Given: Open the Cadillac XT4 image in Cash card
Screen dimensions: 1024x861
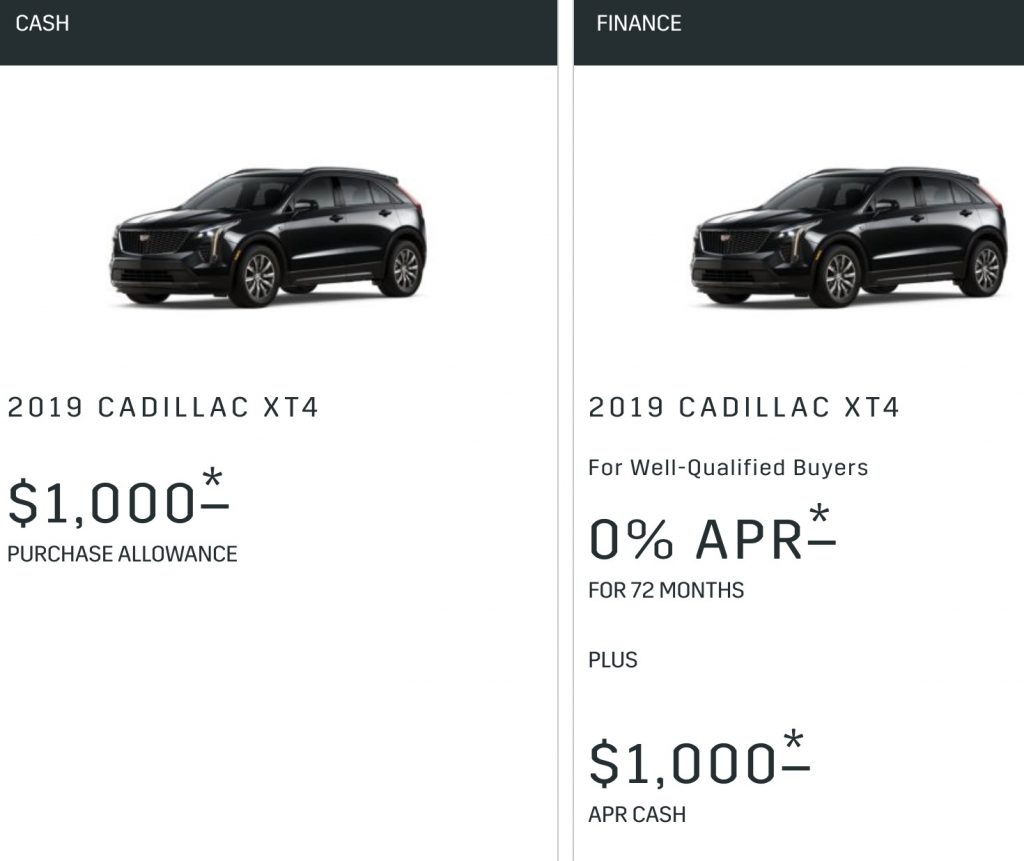Looking at the screenshot, I should (268, 236).
